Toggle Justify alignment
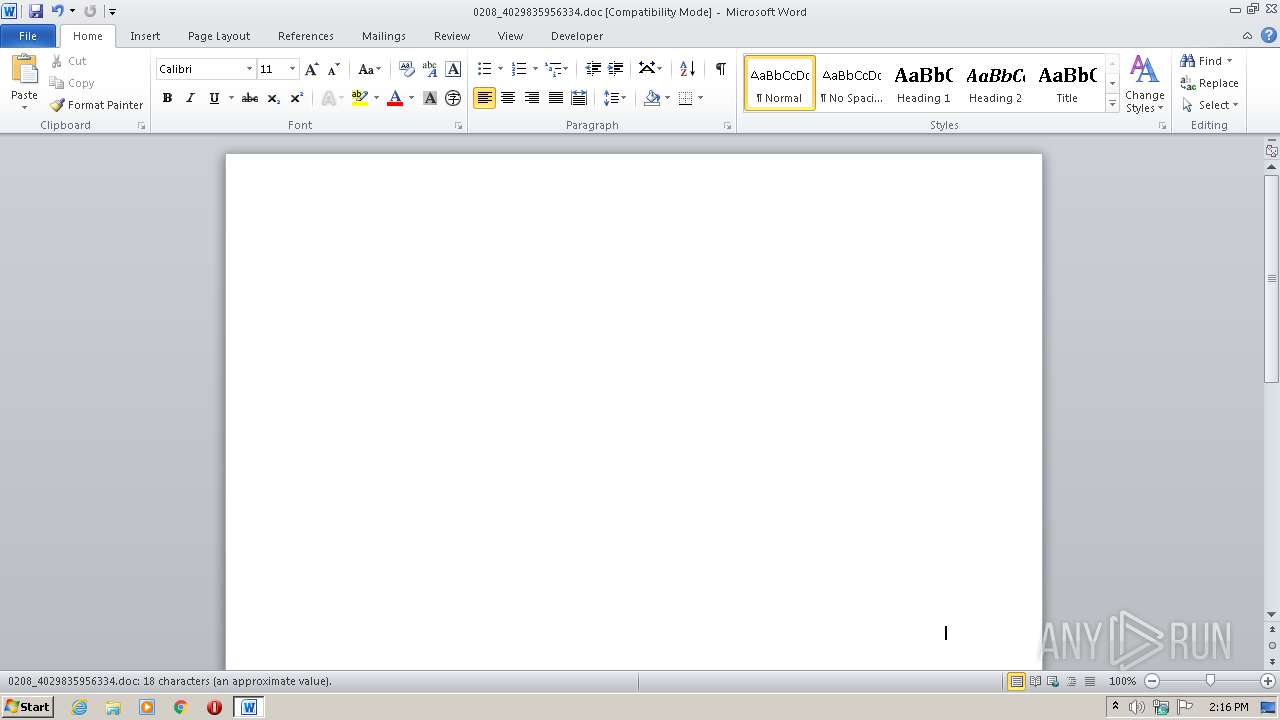The height and width of the screenshot is (720, 1280). (555, 98)
